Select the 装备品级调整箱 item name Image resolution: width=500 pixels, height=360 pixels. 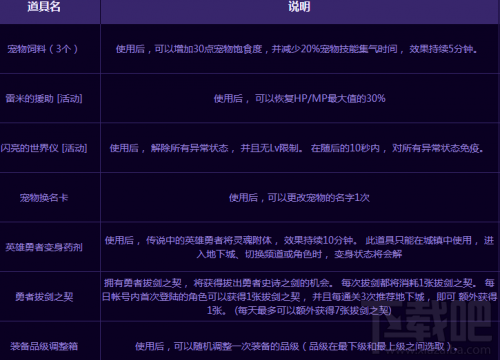pyautogui.click(x=44, y=346)
